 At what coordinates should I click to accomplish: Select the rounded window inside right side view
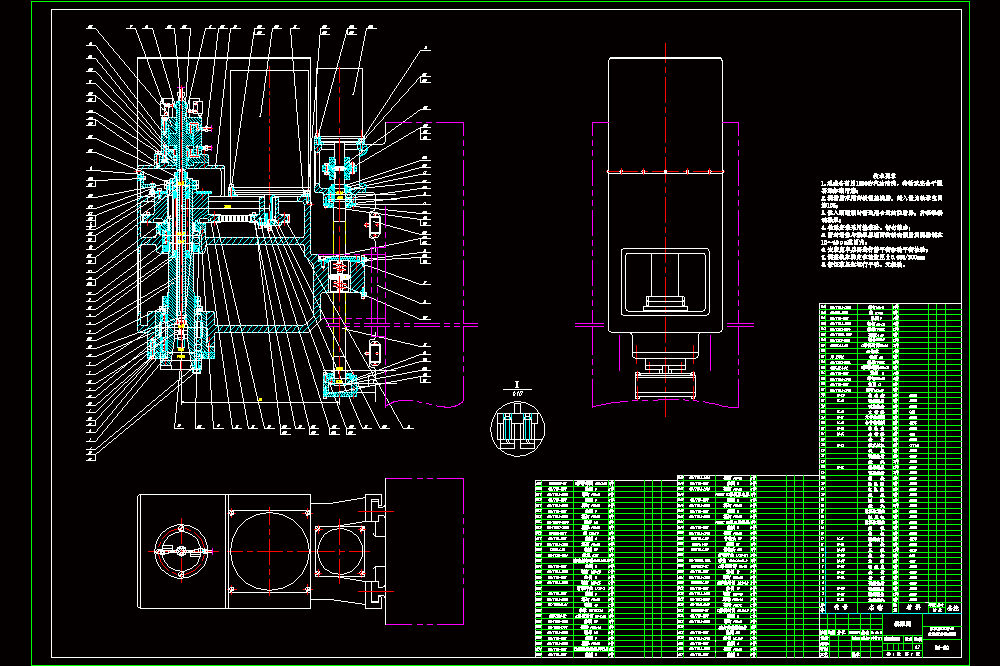pos(665,283)
